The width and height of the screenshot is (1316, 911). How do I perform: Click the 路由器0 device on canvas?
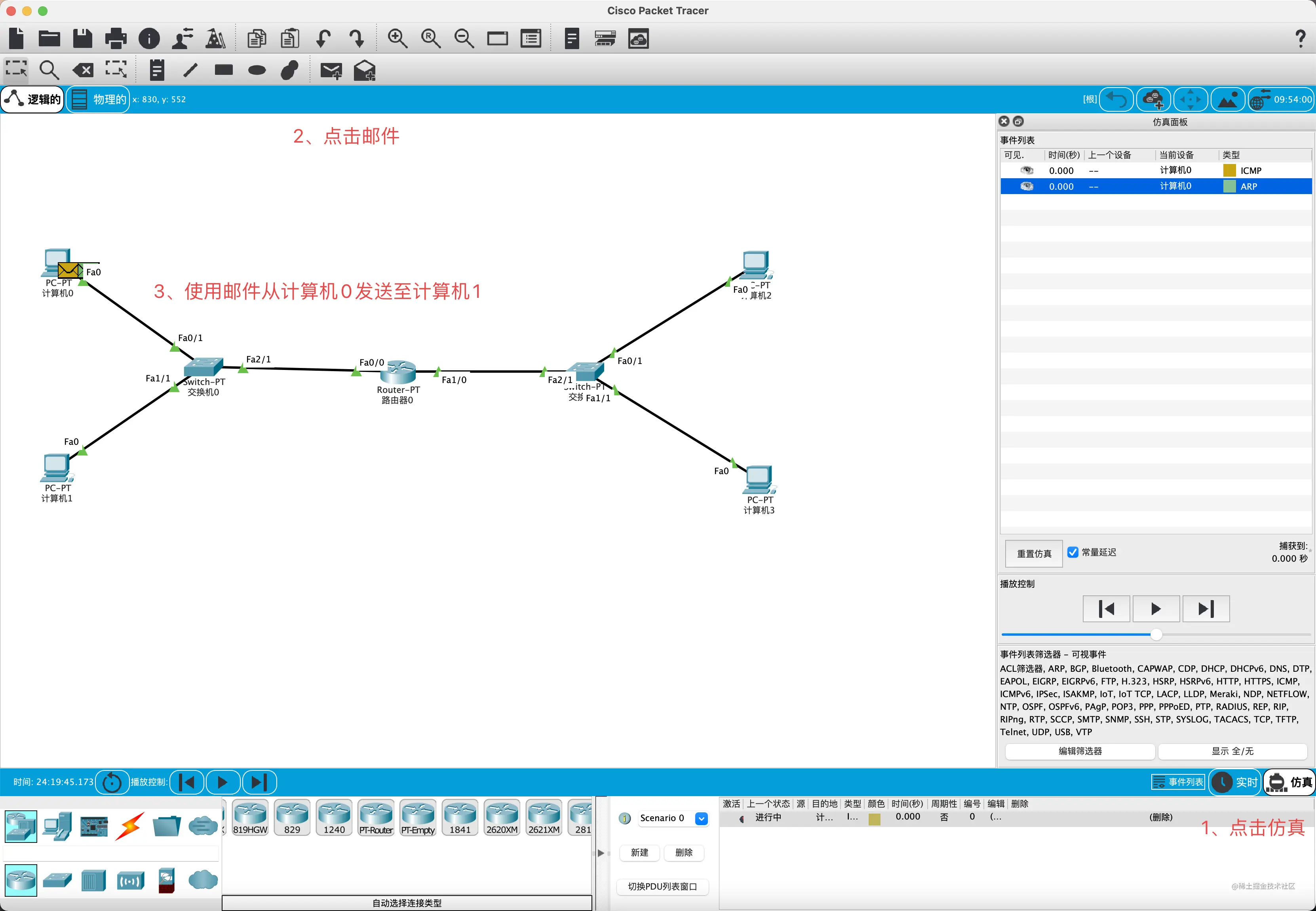tap(398, 372)
